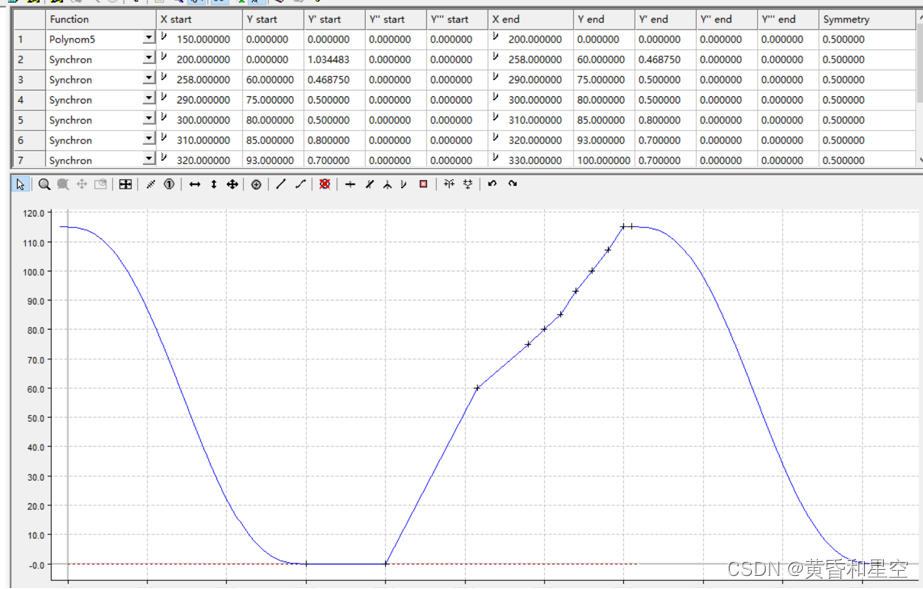Select the four-way move tool

233,185
